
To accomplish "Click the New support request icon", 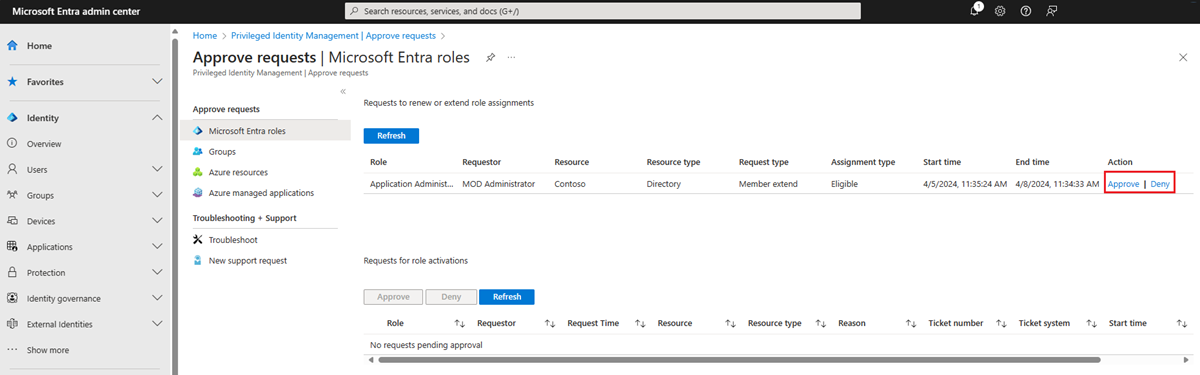I will 199,260.
